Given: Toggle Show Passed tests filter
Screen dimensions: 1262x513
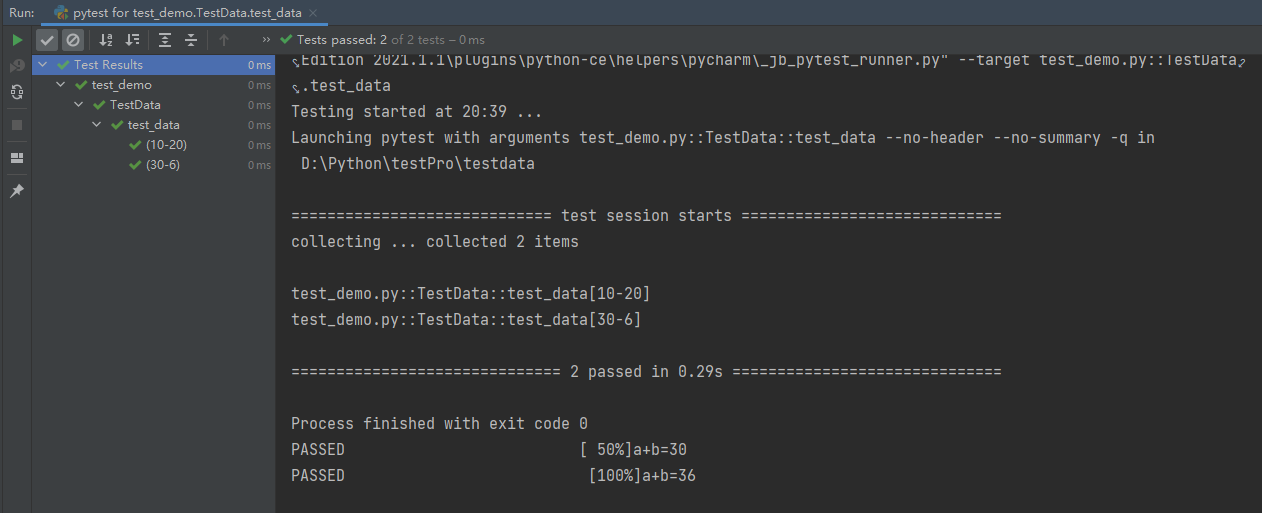Looking at the screenshot, I should [x=47, y=40].
